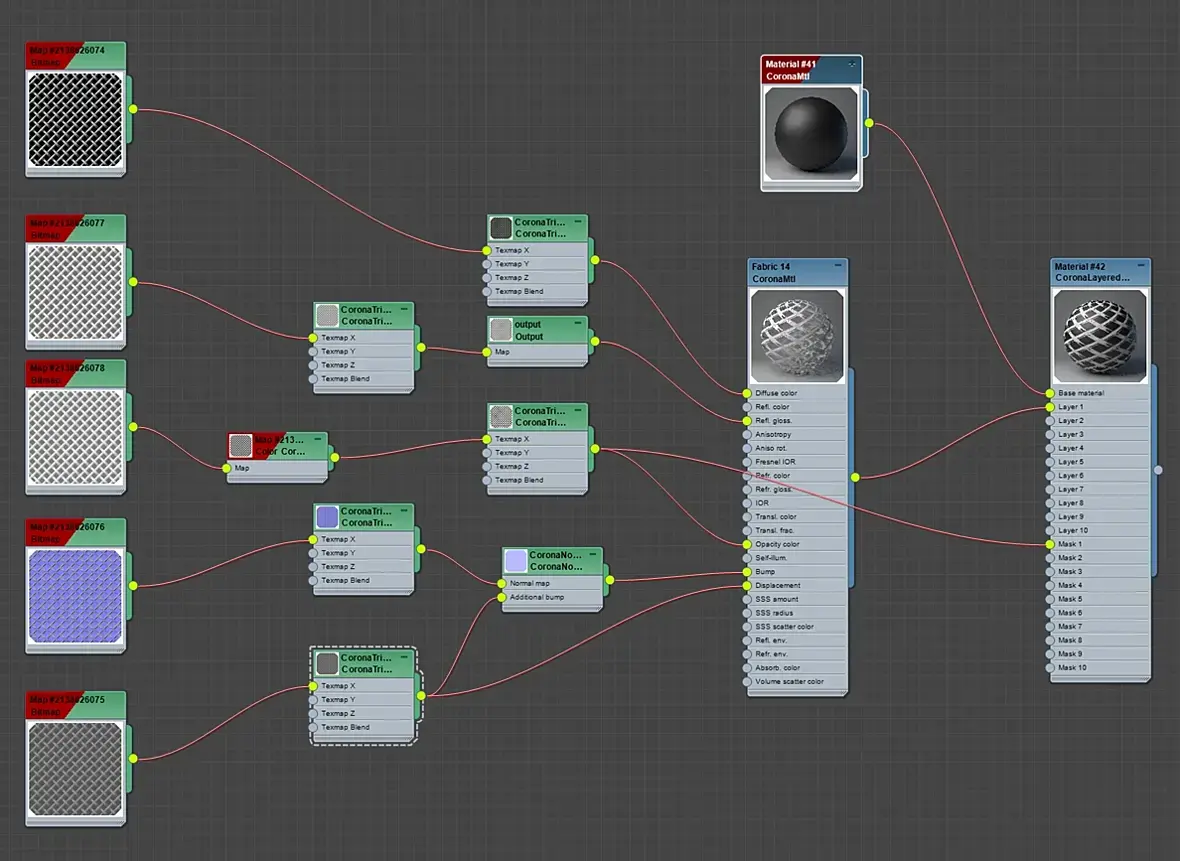Click the CoronaNormal node output socket
The height and width of the screenshot is (861, 1180).
tap(610, 580)
